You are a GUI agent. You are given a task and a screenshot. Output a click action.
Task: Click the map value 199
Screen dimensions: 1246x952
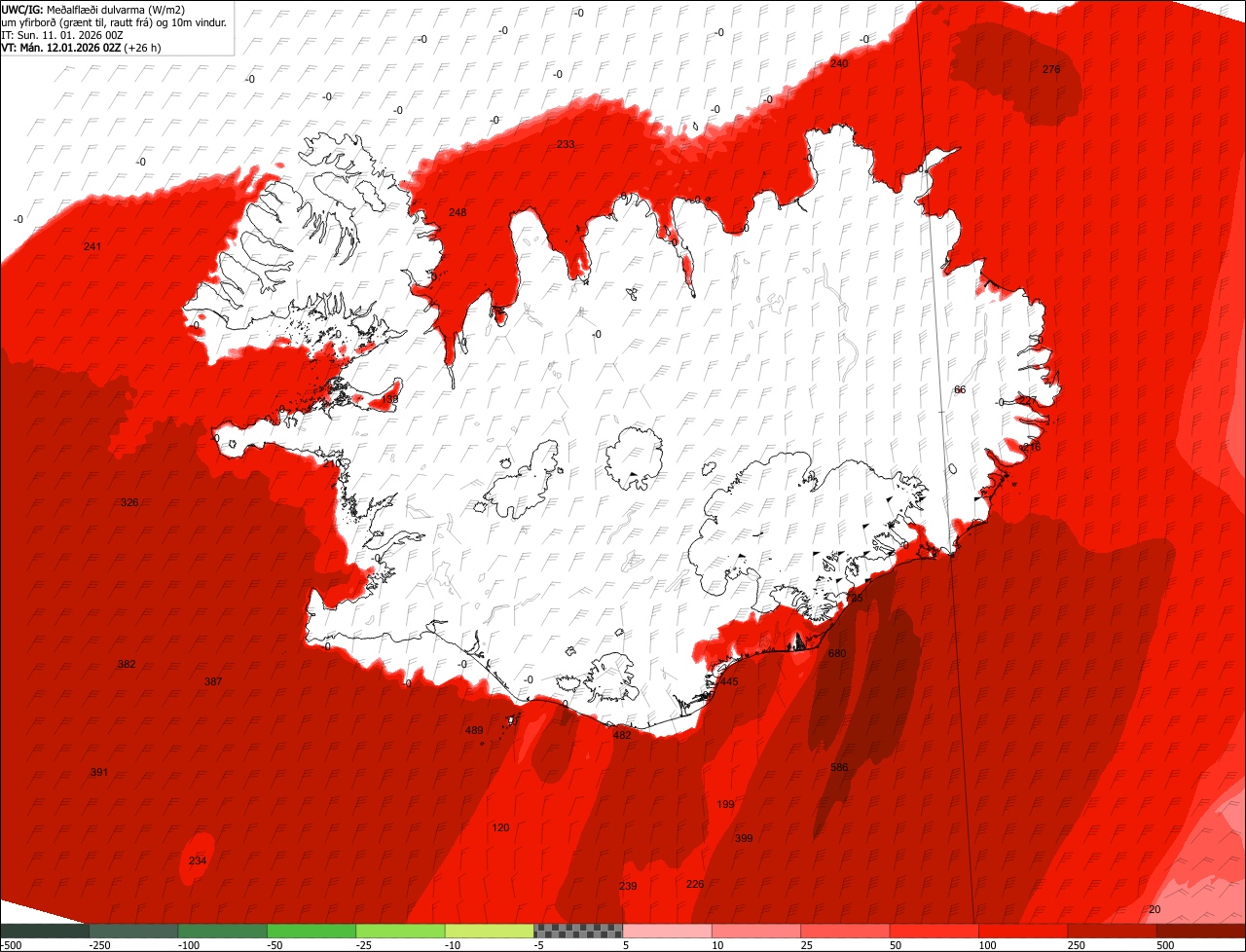click(725, 804)
